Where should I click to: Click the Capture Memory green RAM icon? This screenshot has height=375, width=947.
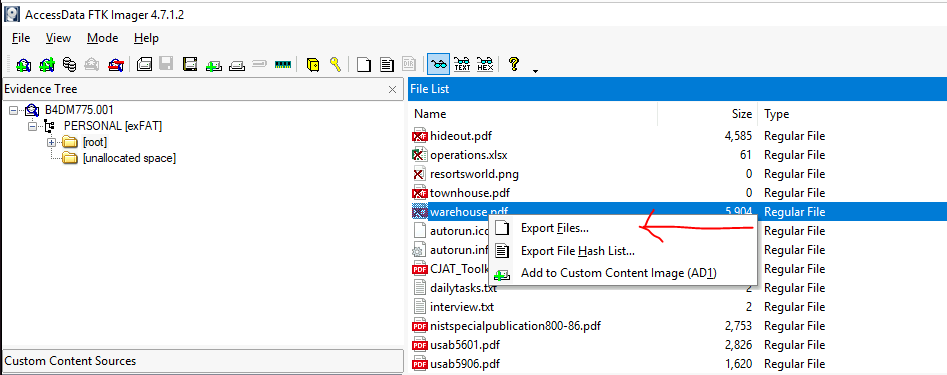tap(283, 64)
